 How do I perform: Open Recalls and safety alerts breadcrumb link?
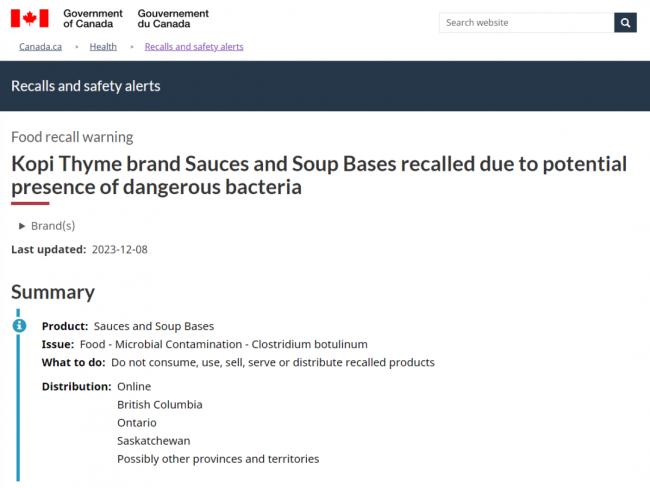[x=194, y=47]
